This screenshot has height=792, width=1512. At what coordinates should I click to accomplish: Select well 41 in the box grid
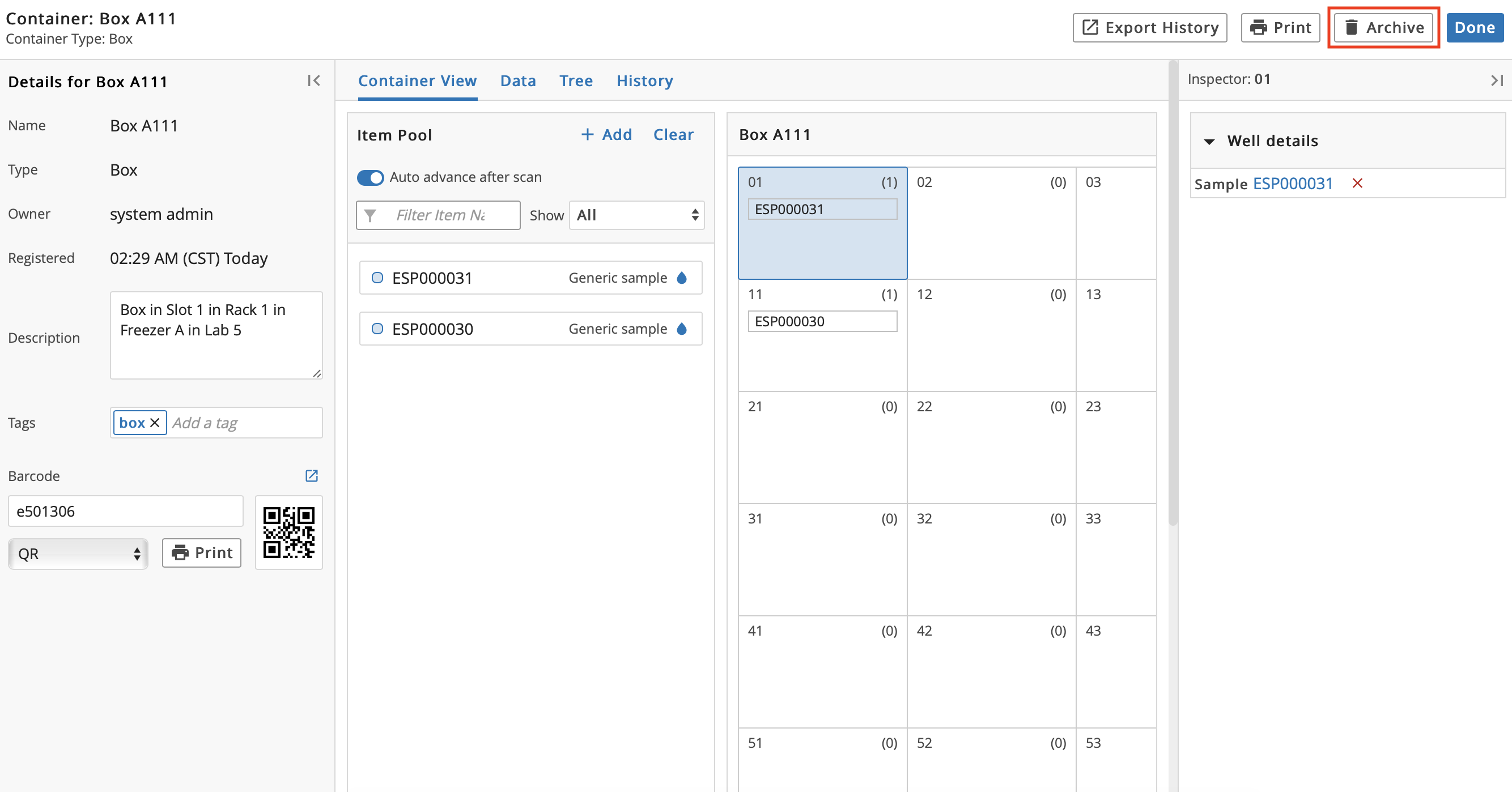coord(822,672)
